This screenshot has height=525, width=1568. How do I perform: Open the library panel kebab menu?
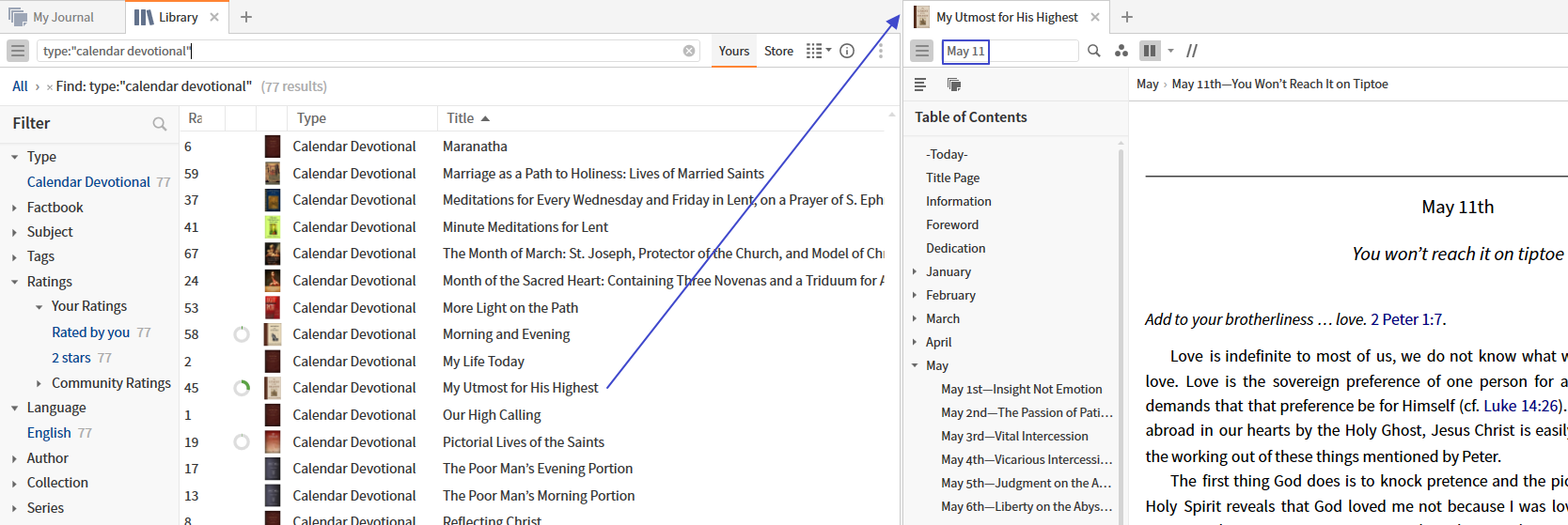click(x=881, y=51)
